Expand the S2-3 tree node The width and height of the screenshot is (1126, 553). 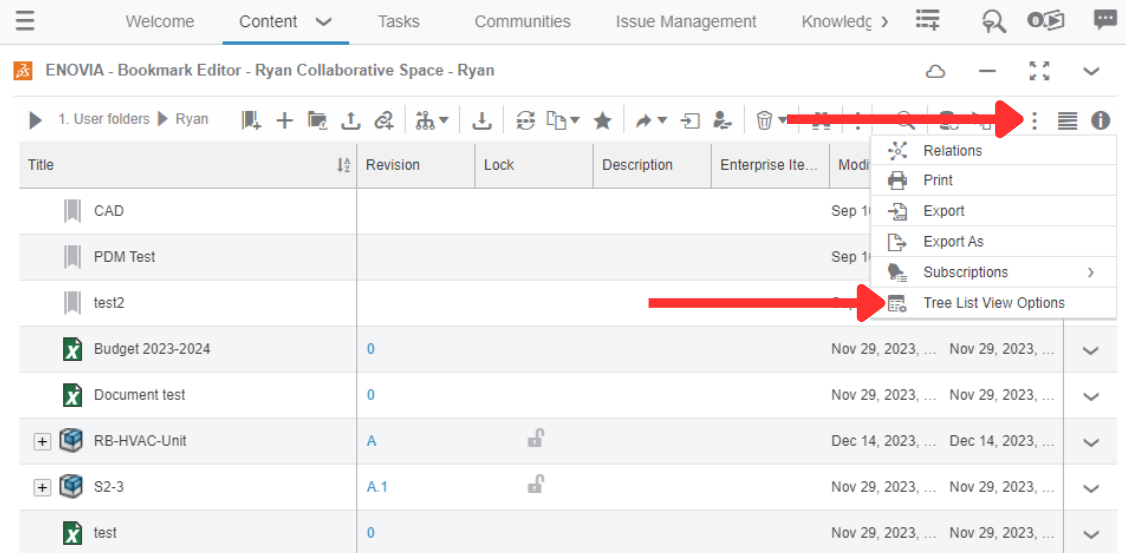pyautogui.click(x=42, y=487)
